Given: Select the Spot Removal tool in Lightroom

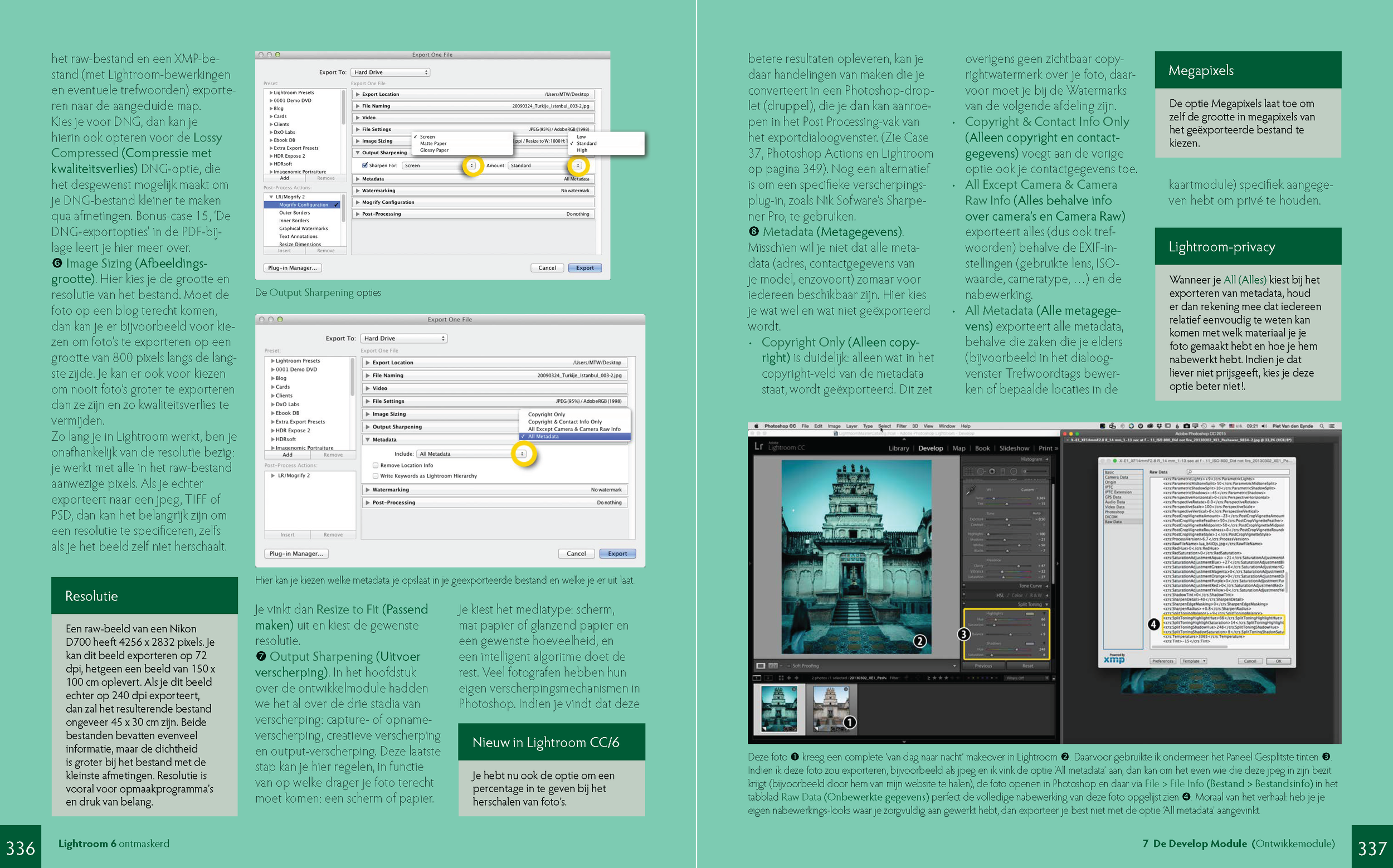Looking at the screenshot, I should pos(981,472).
